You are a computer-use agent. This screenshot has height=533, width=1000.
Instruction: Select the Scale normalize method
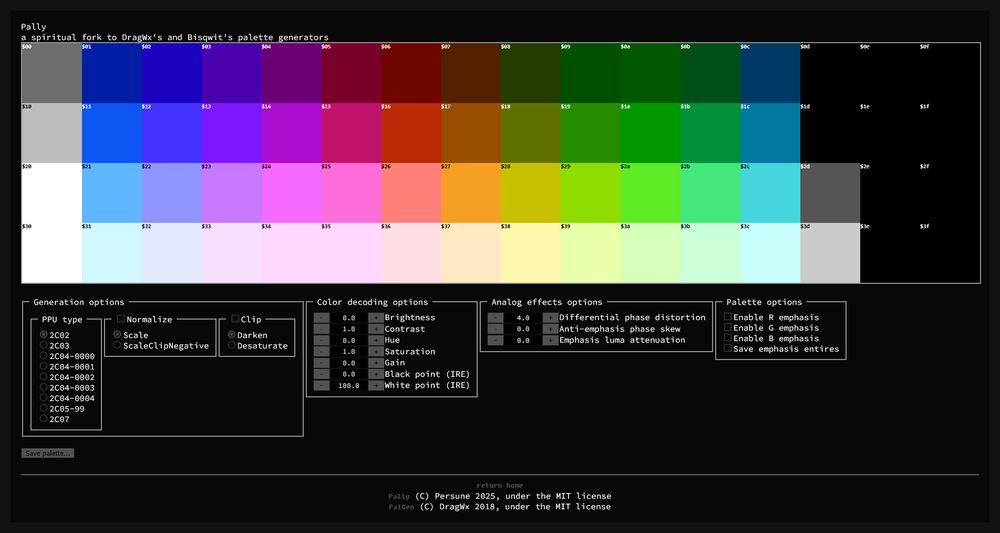click(117, 334)
